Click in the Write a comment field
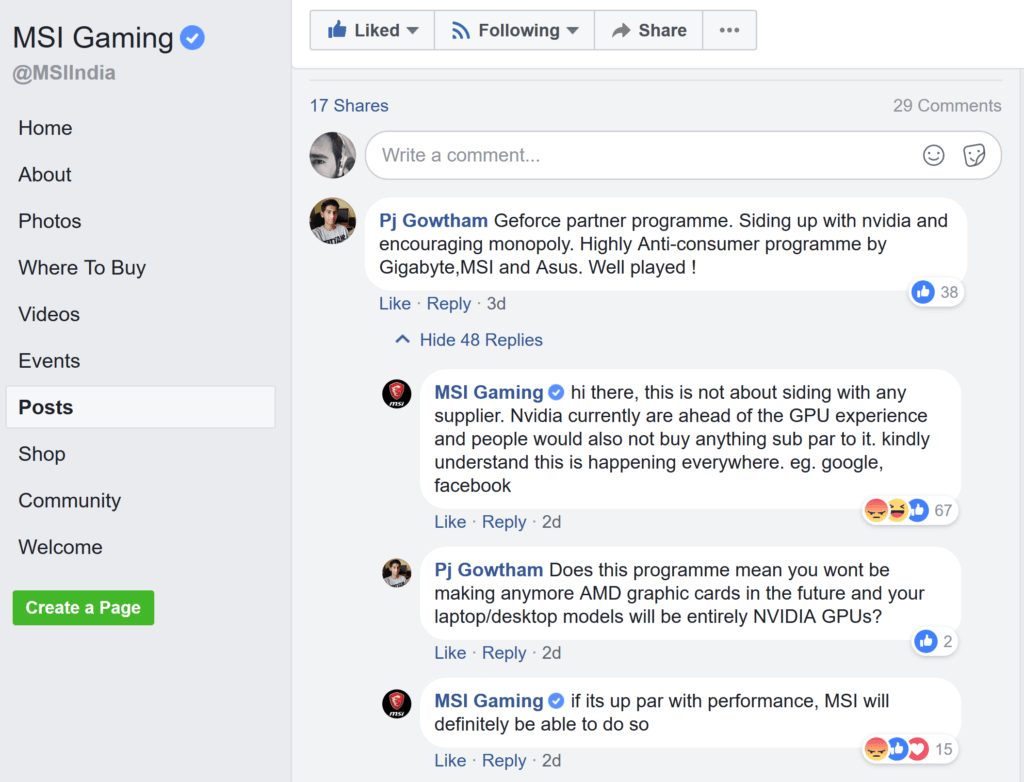Screen dimensions: 1024x782 click(640, 155)
